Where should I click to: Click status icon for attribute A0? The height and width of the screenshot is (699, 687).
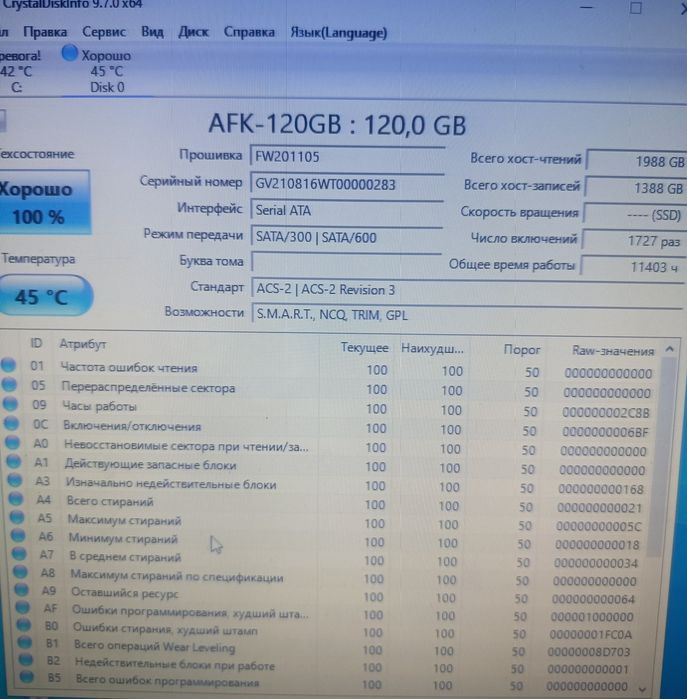(x=12, y=442)
